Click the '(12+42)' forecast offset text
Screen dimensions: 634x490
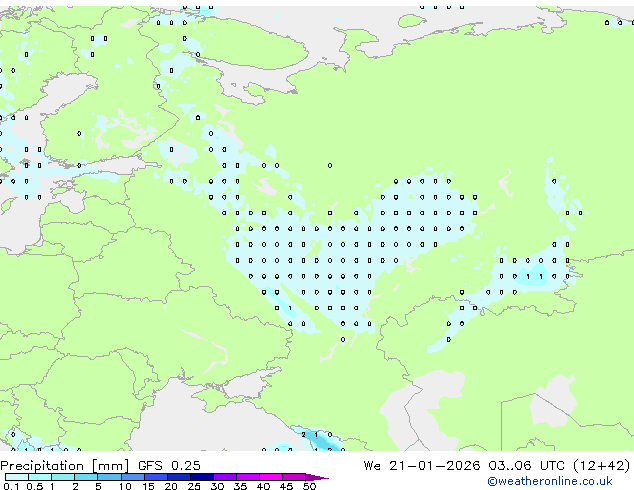pos(601,465)
